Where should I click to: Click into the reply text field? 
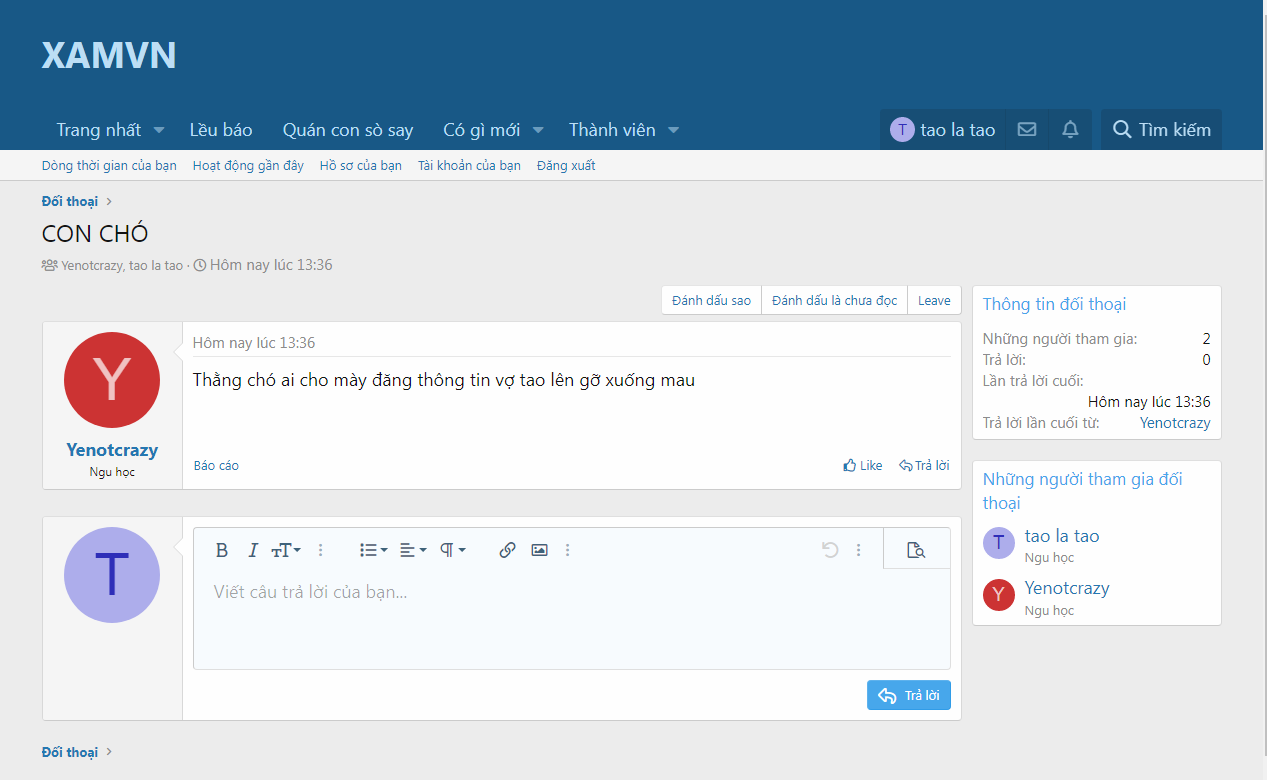tap(570, 620)
